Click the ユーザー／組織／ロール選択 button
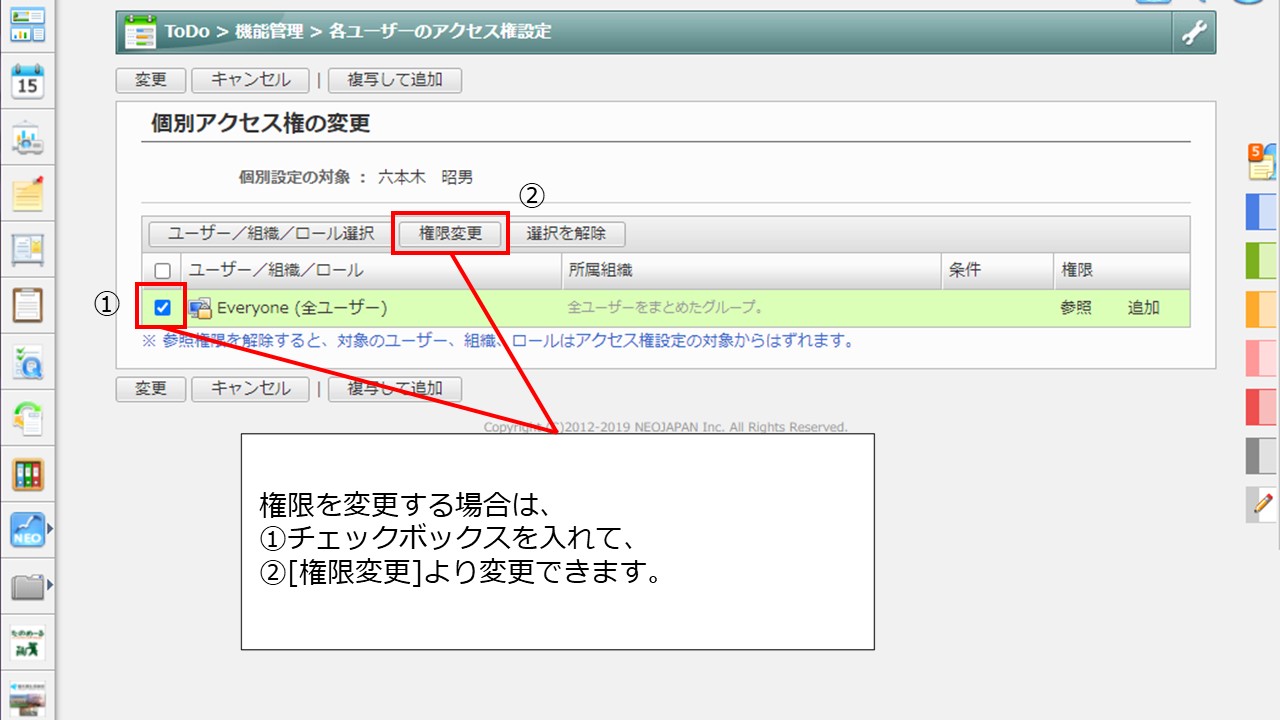The image size is (1280, 720). click(x=271, y=234)
